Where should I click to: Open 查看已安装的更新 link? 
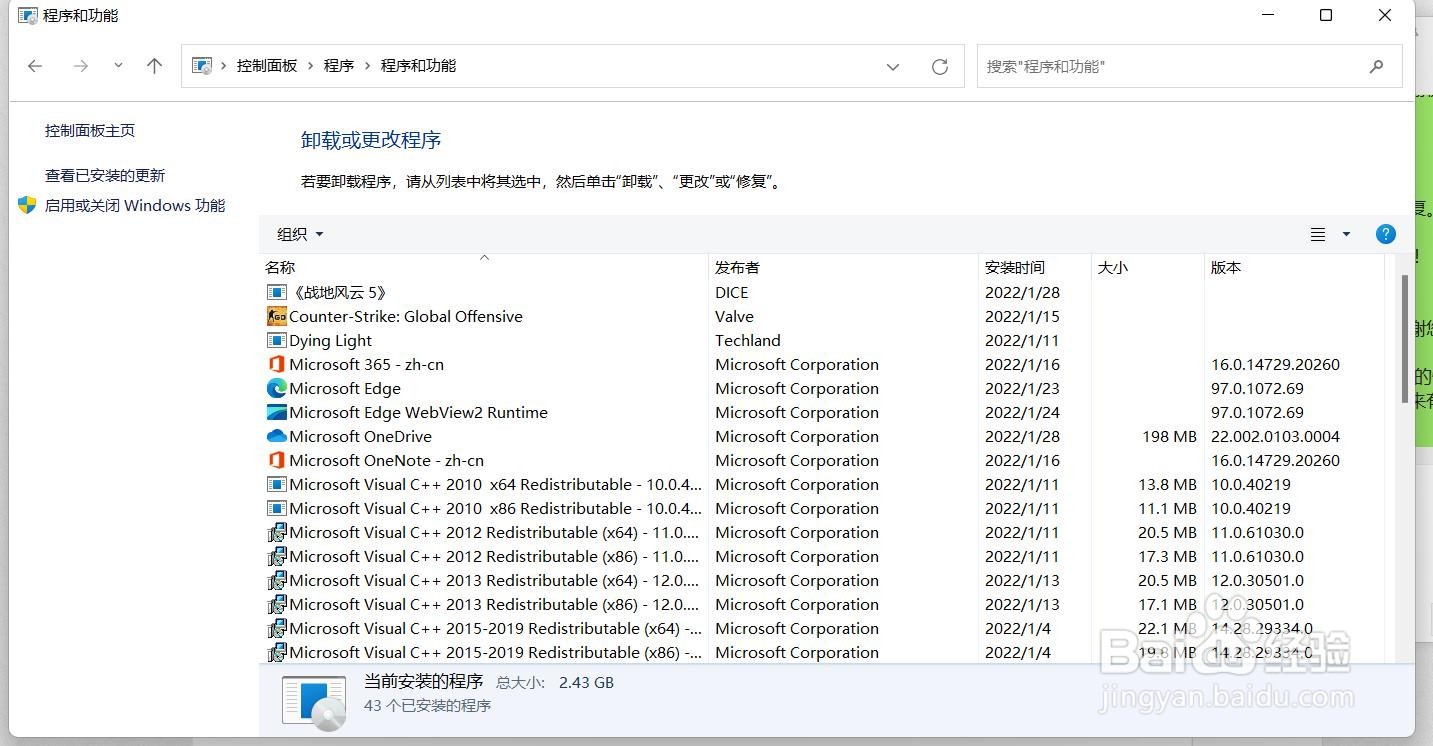click(x=105, y=176)
